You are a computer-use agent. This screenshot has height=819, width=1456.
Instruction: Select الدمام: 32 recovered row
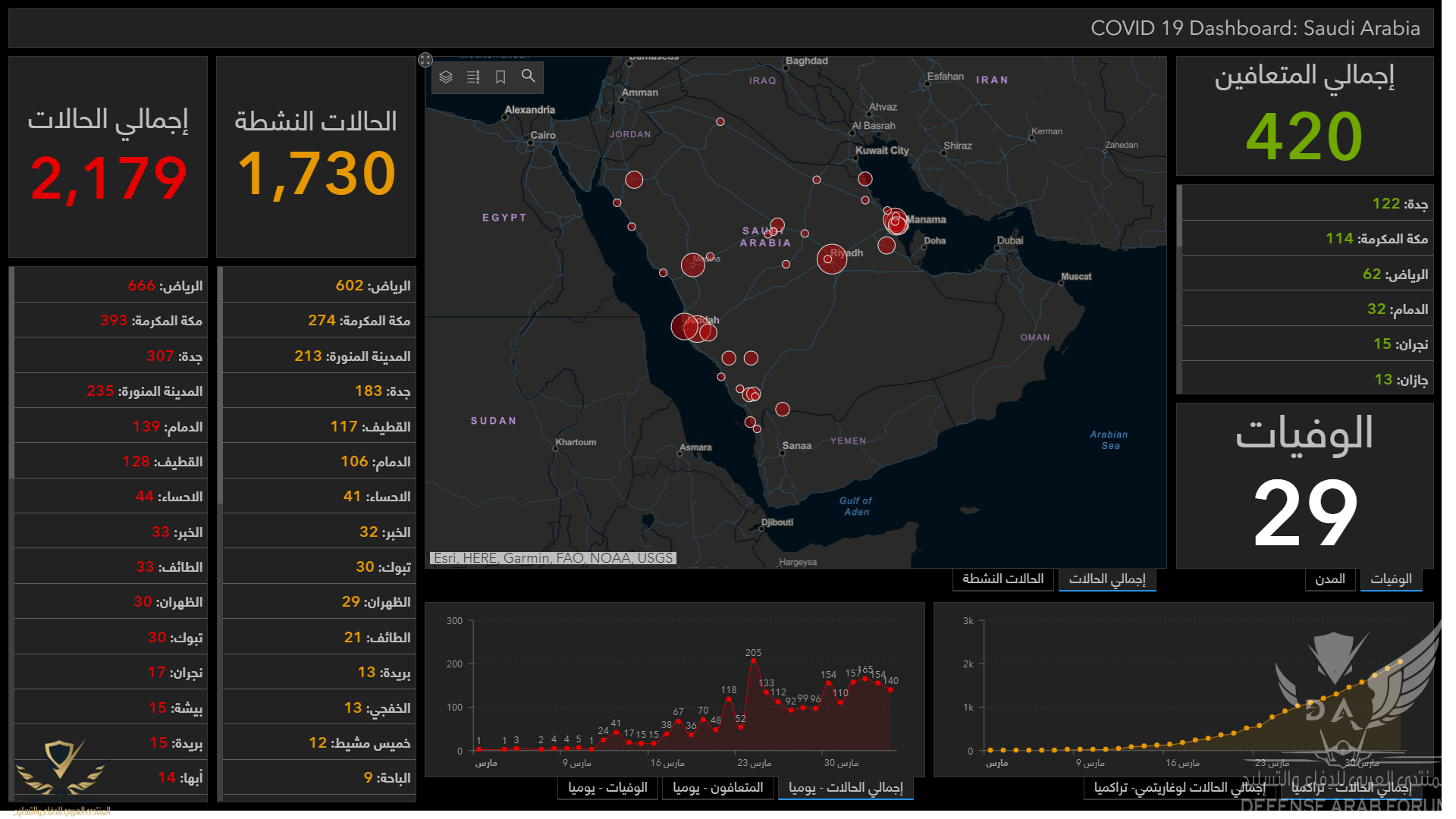(x=1307, y=309)
